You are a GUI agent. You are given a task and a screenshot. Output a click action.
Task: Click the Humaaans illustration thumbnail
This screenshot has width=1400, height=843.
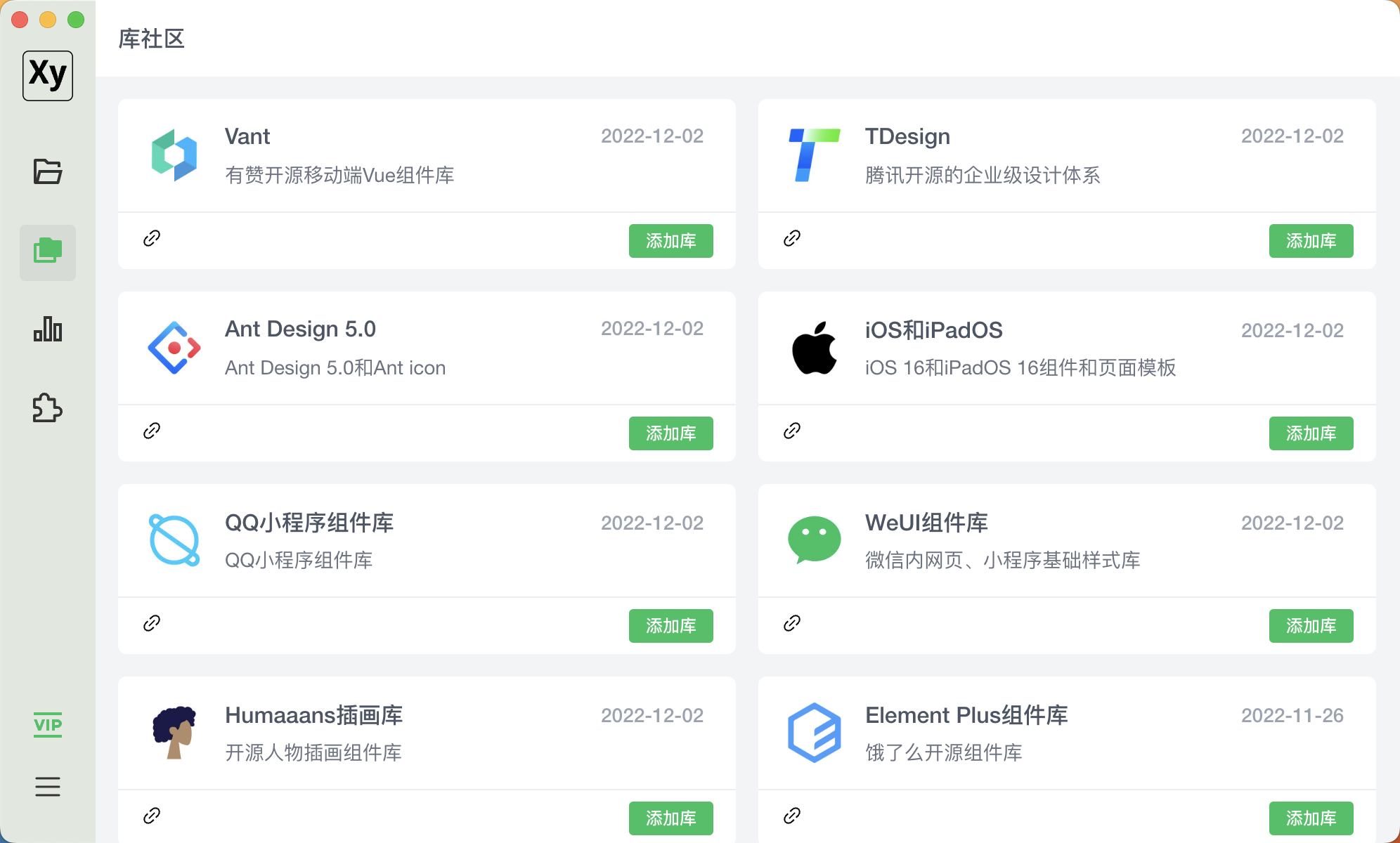click(x=174, y=733)
